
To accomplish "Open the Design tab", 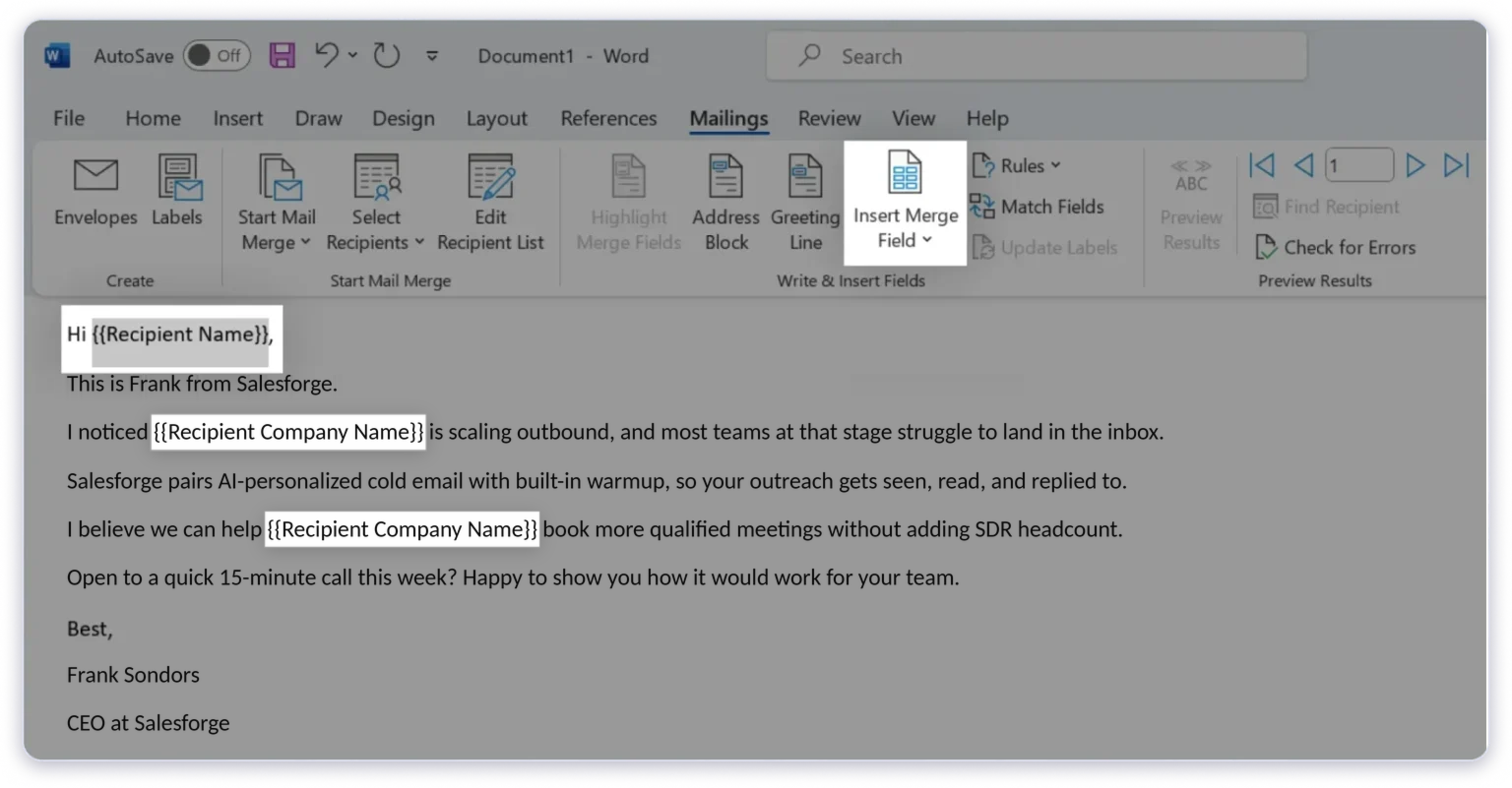I will 404,118.
